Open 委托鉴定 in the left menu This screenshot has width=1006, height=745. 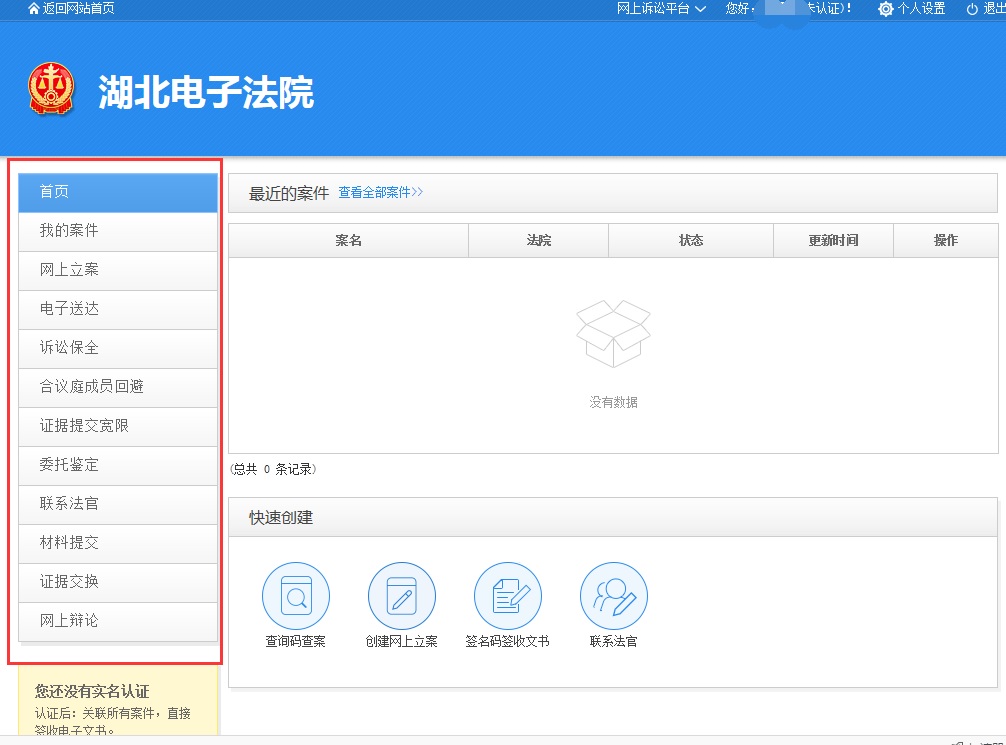pyautogui.click(x=118, y=465)
